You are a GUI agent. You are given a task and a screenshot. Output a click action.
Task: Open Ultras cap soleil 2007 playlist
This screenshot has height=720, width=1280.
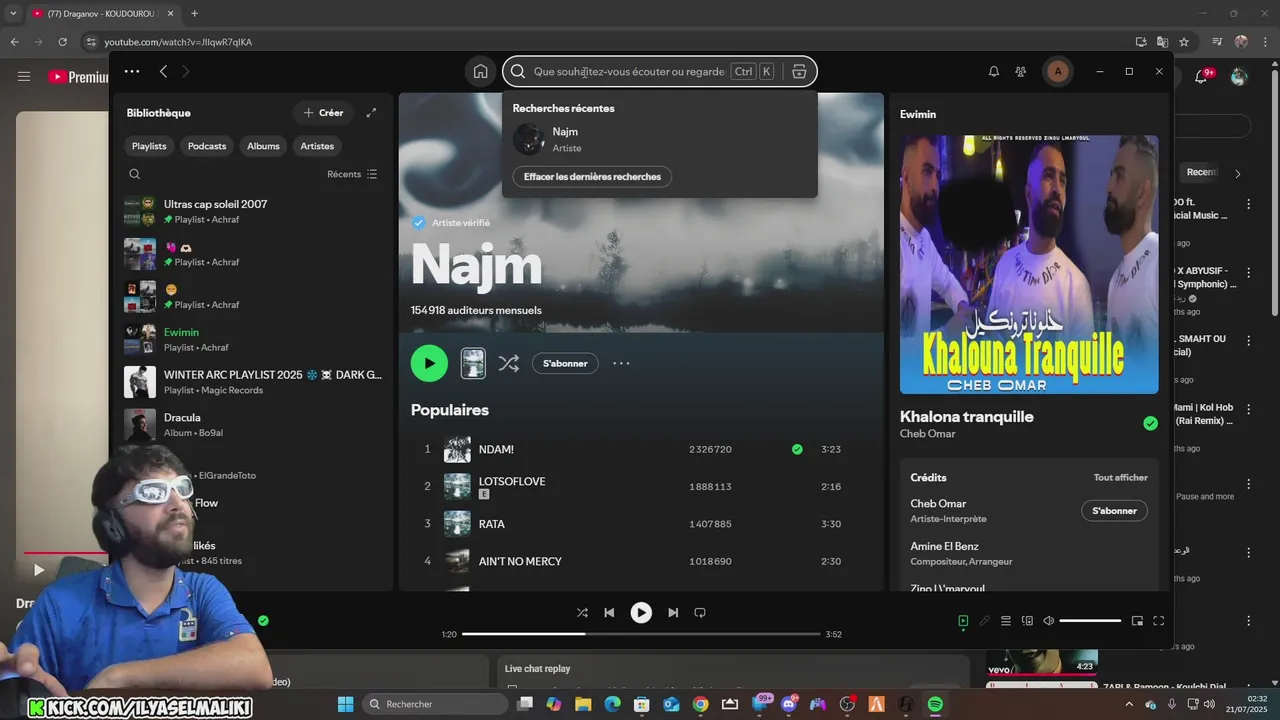click(x=253, y=211)
